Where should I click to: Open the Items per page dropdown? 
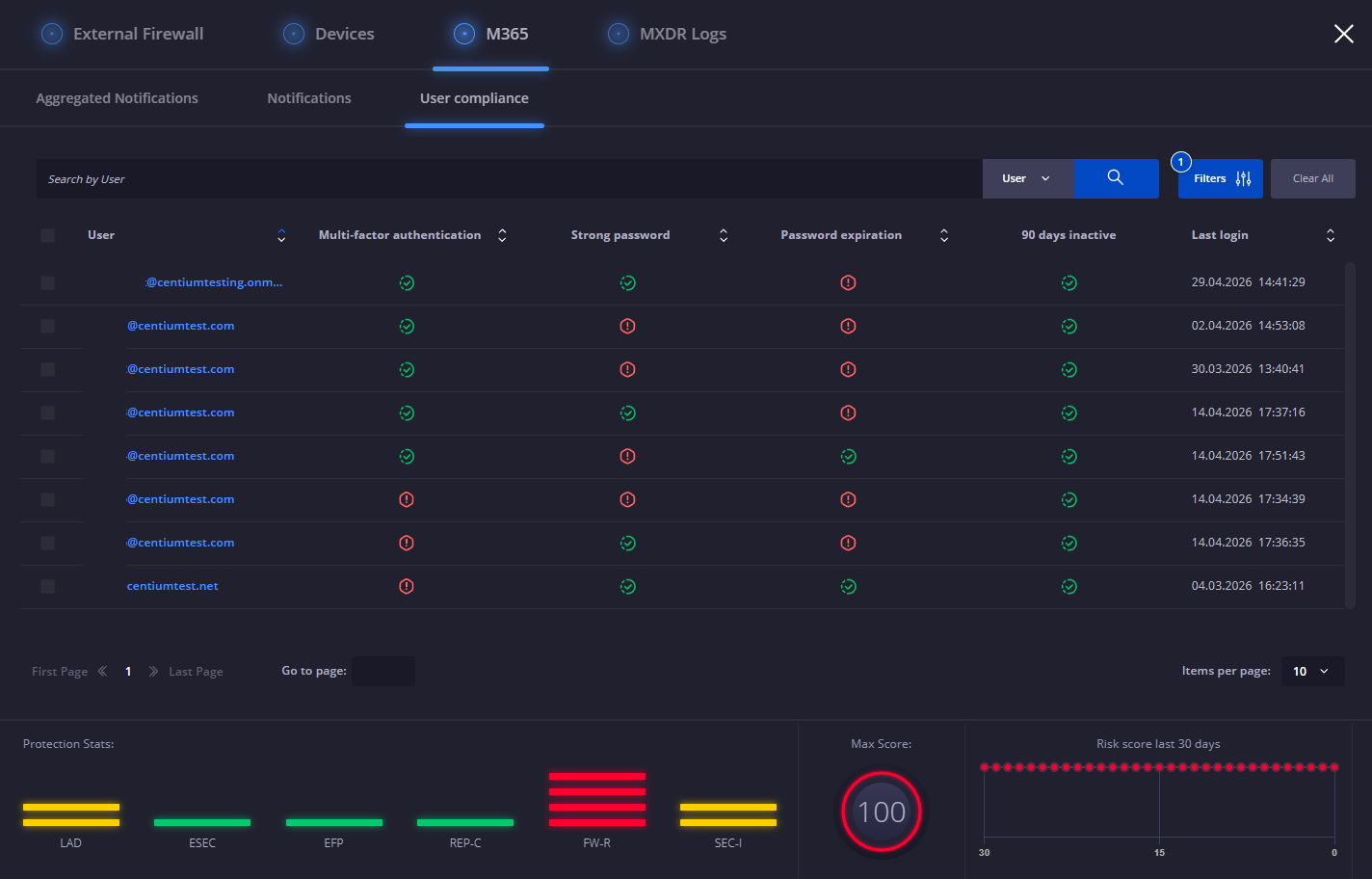pos(1312,672)
